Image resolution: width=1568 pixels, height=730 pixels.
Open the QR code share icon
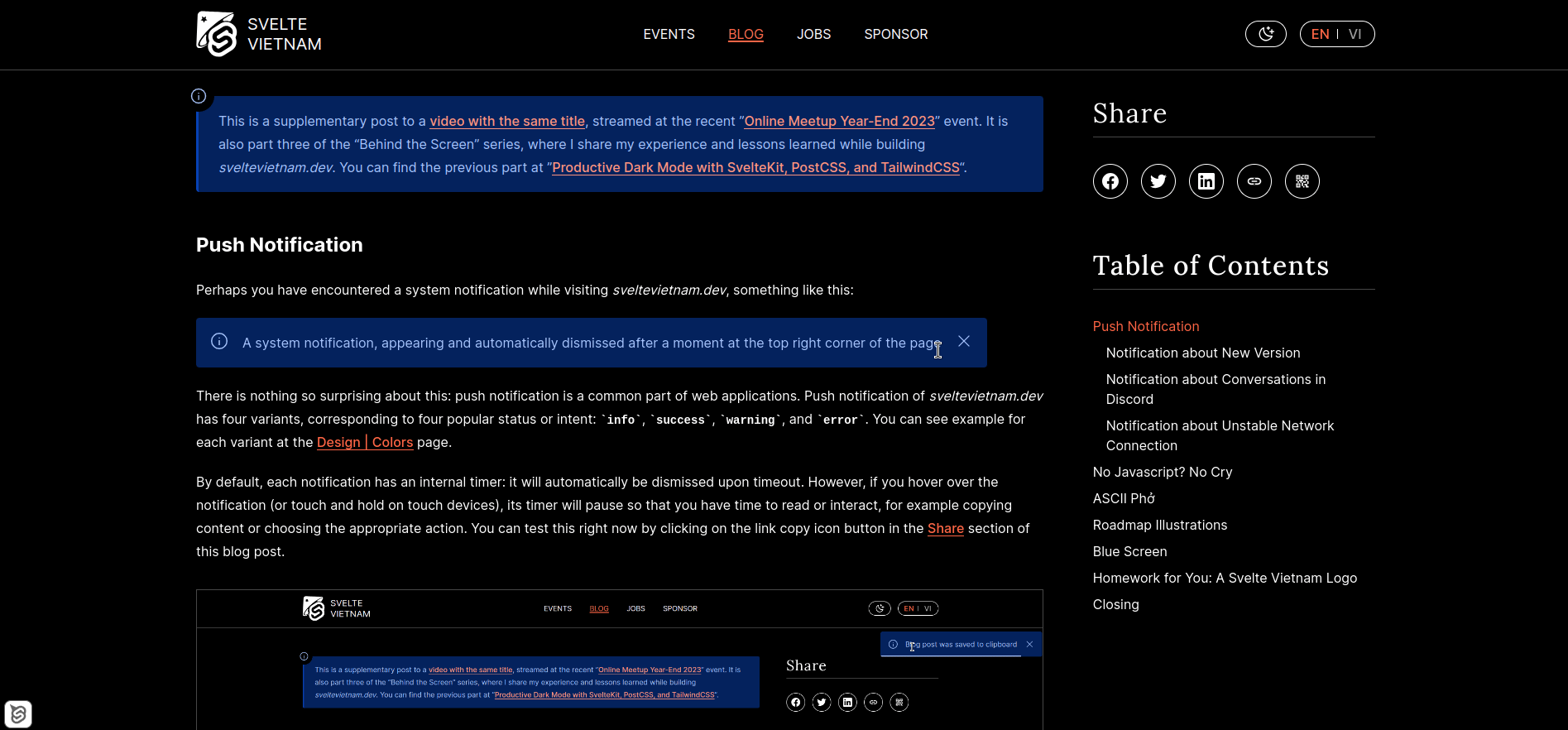point(1302,181)
